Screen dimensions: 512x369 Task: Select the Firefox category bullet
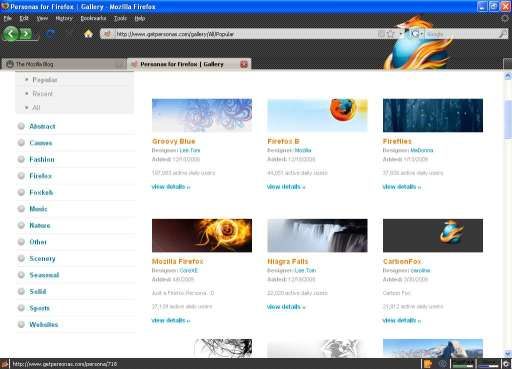point(21,176)
